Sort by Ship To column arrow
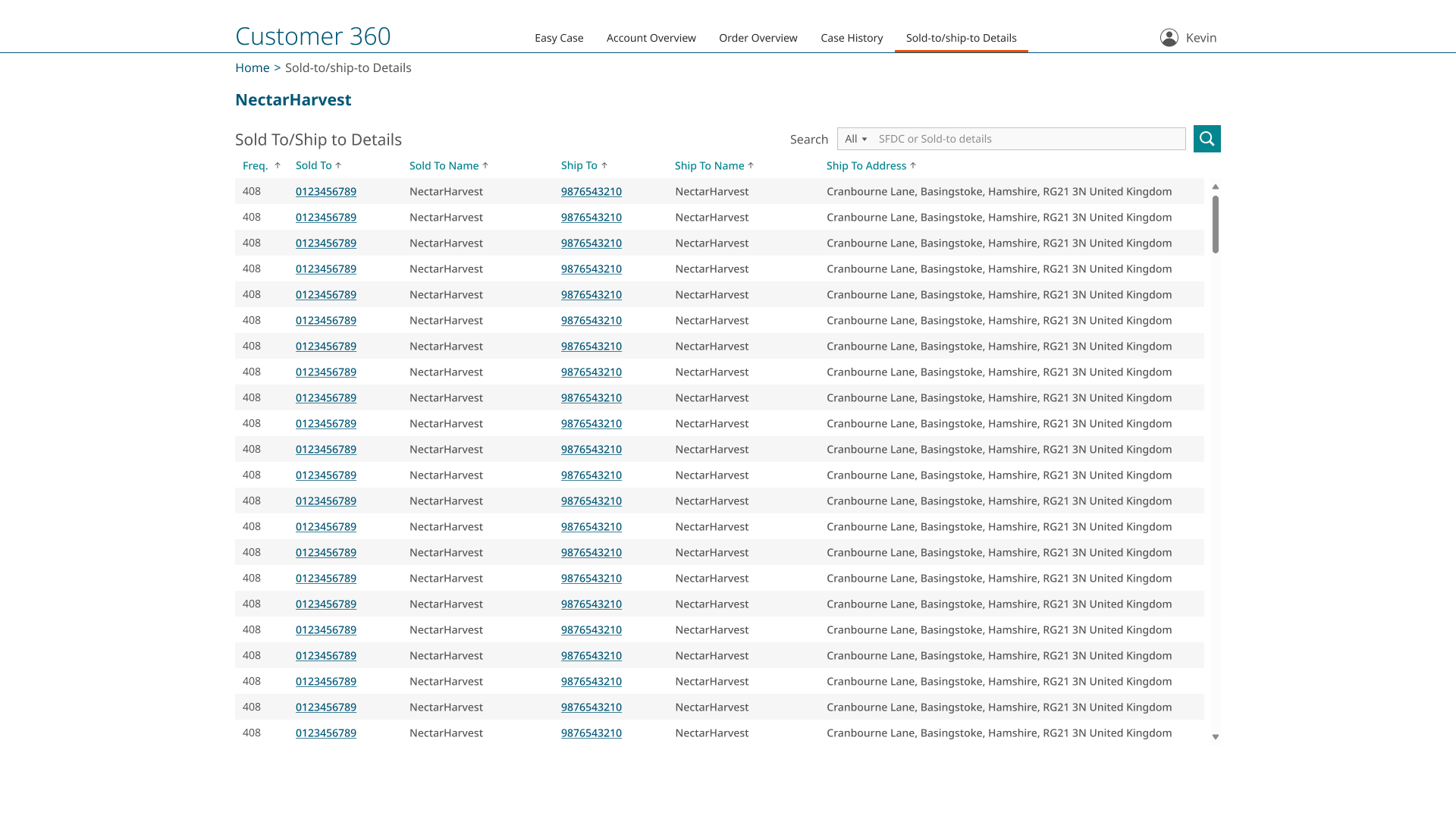This screenshot has height=819, width=1456. 604,165
